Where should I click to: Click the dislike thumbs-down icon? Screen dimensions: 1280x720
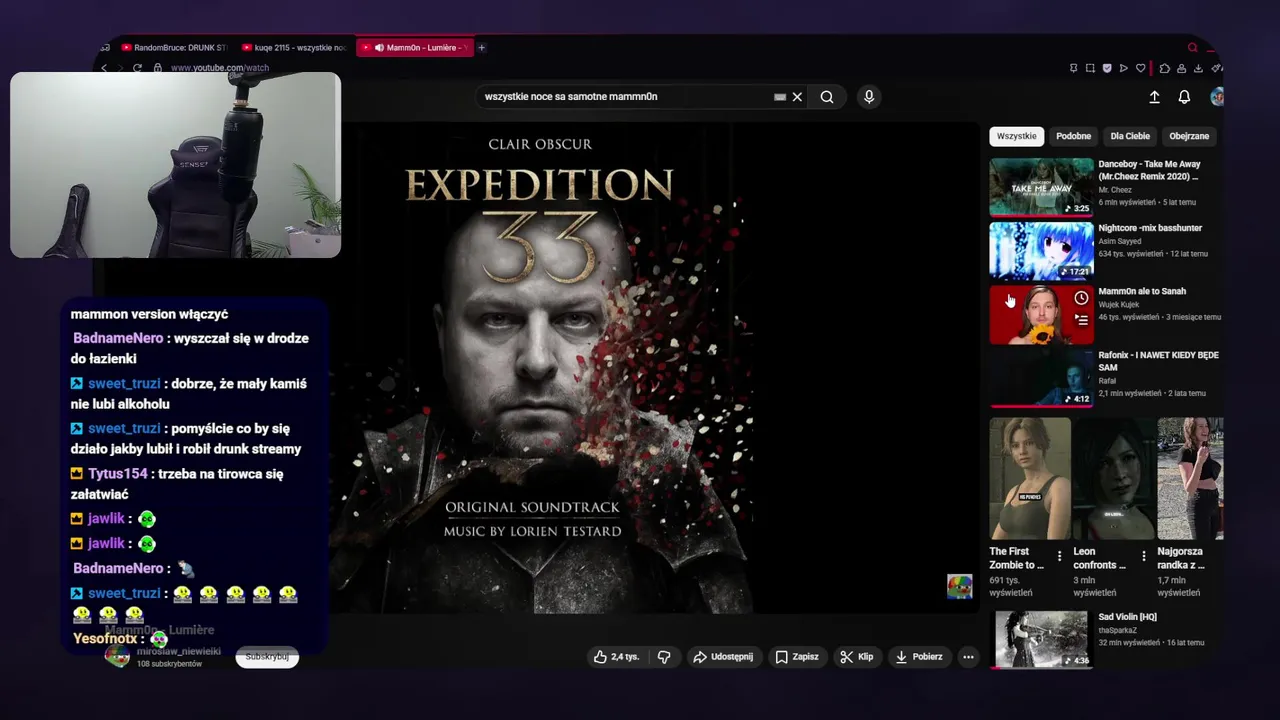coord(664,657)
